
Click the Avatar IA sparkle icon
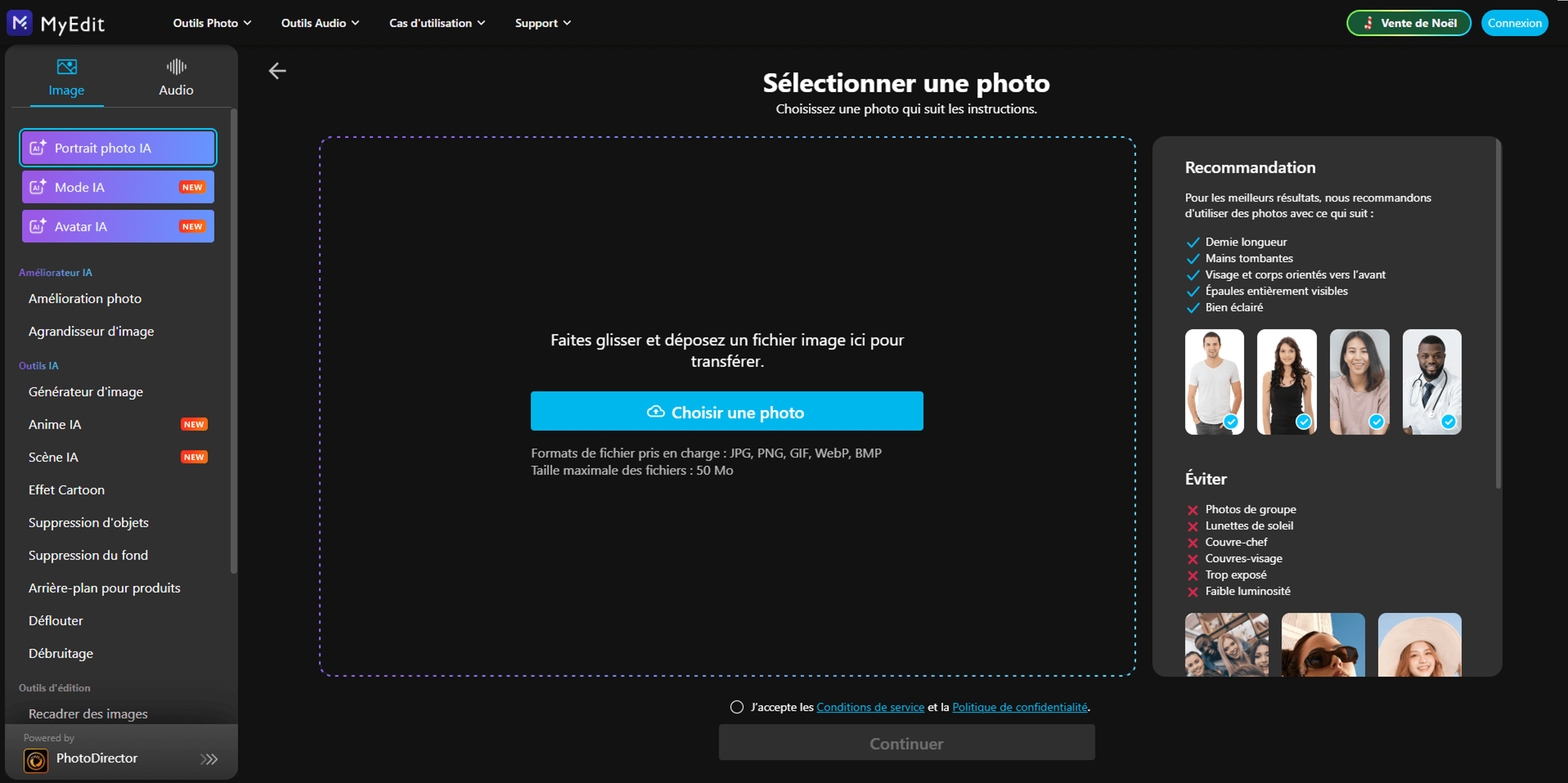tap(38, 226)
